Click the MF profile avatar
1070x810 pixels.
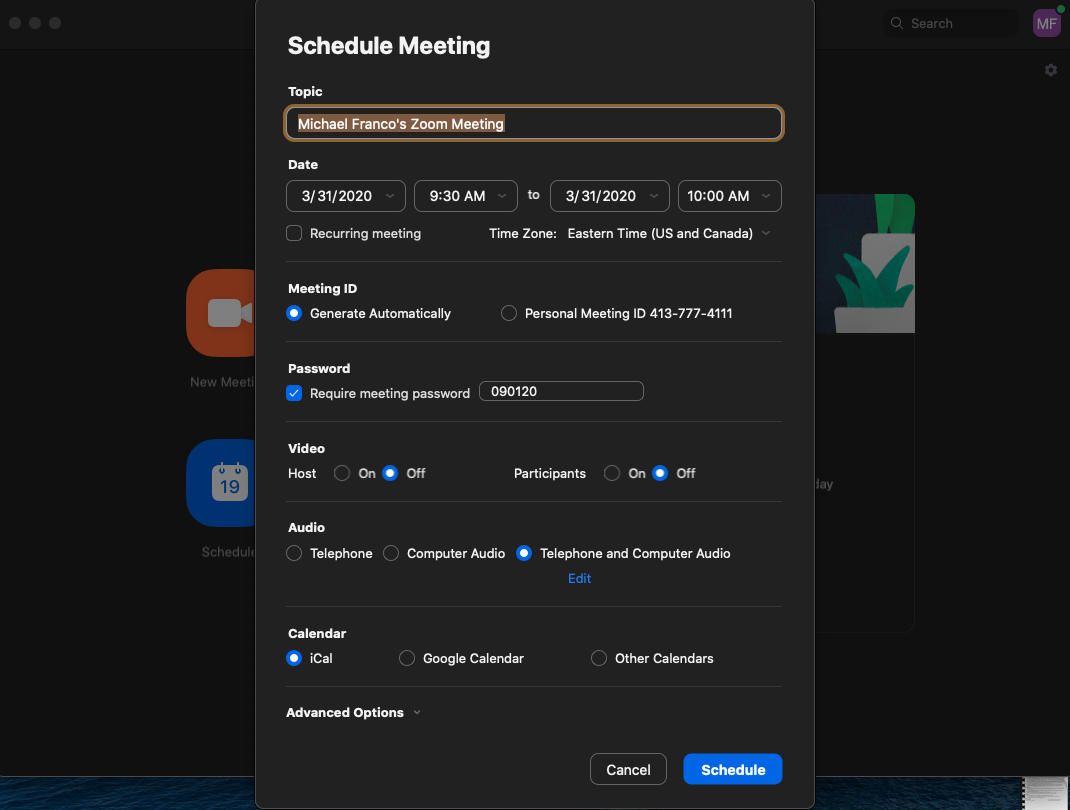(x=1046, y=23)
